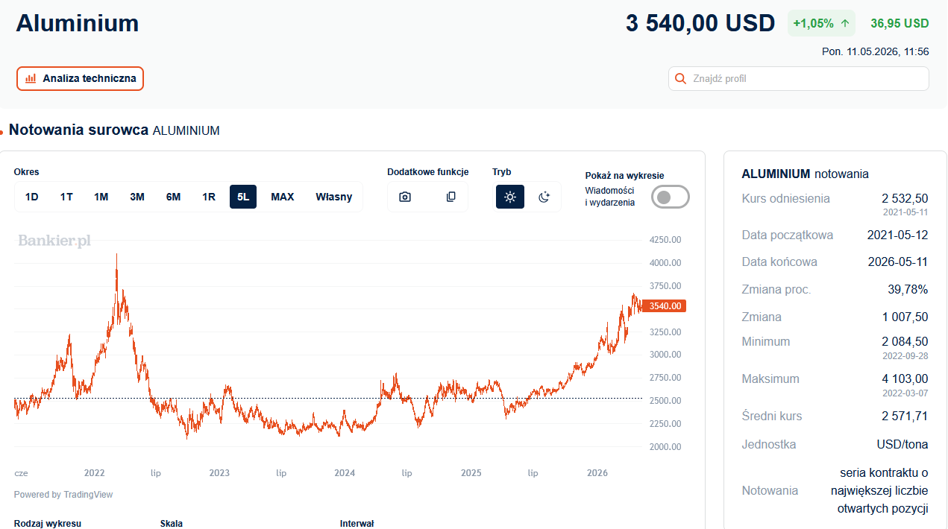Click the Zmiana 1 007,50 value
Image resolution: width=948 pixels, height=529 pixels.
tap(905, 317)
